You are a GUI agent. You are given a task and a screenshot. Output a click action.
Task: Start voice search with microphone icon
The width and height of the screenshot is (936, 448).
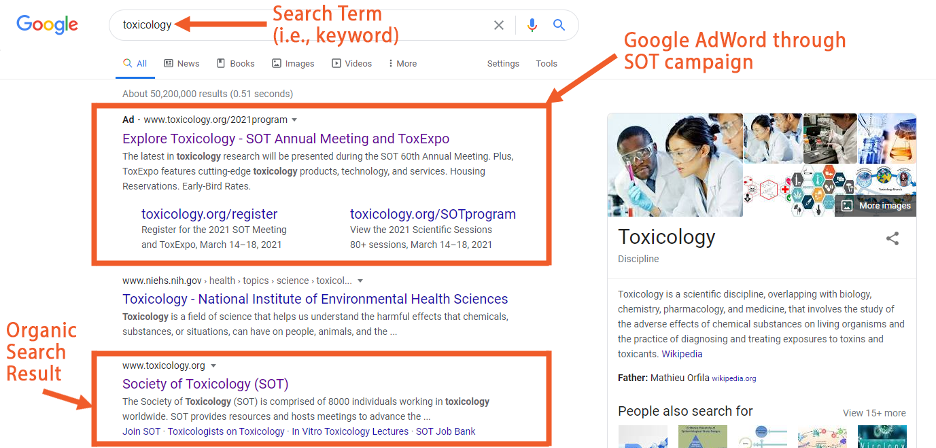tap(532, 25)
